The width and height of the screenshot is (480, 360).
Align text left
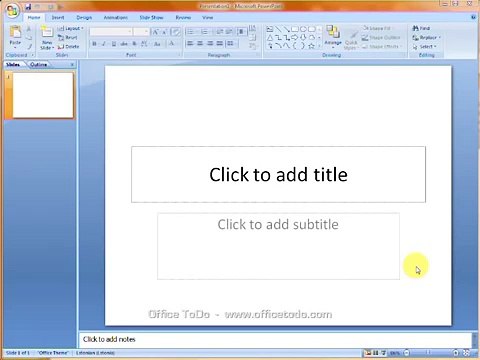[190, 43]
